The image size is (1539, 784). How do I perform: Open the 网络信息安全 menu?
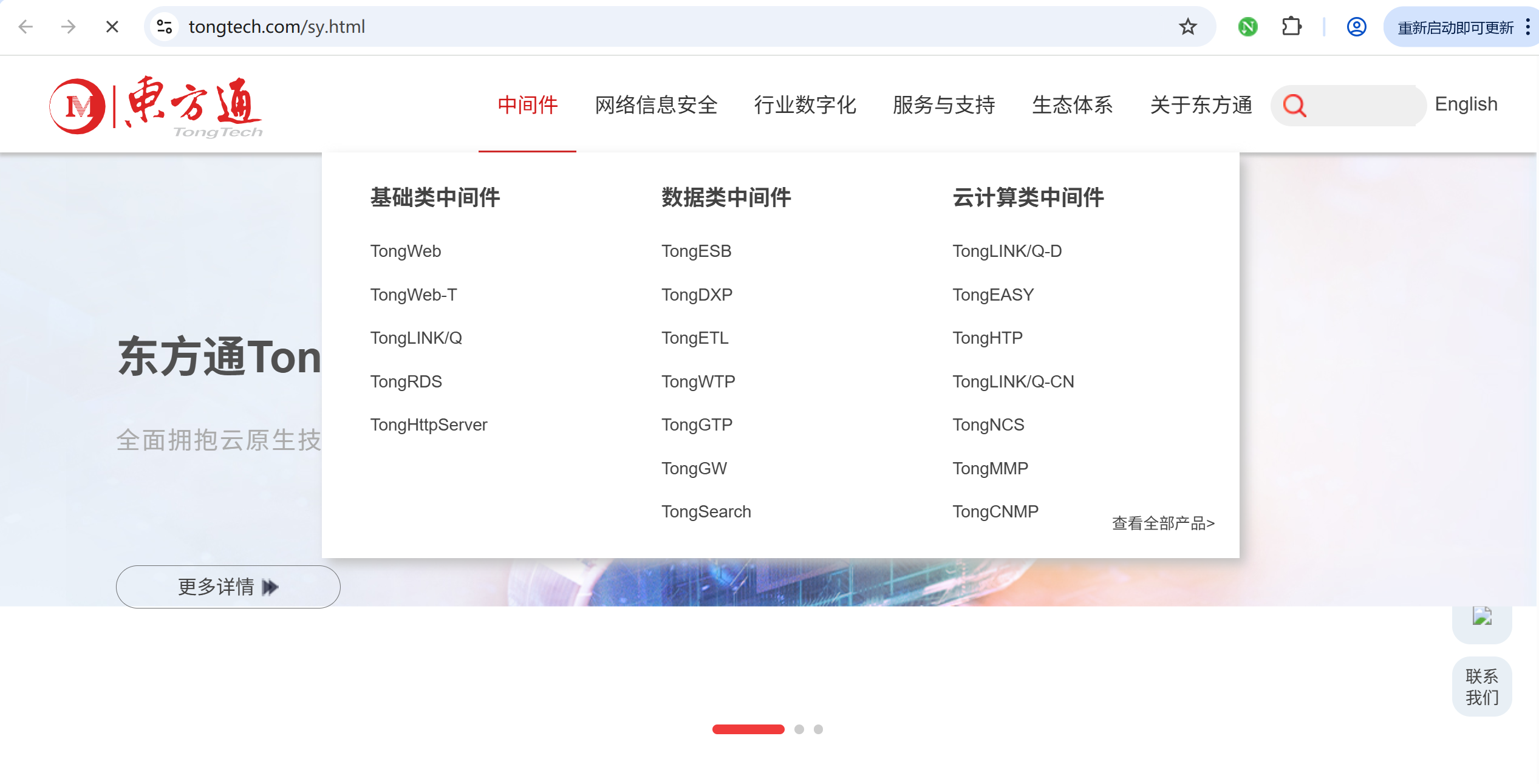pos(656,105)
